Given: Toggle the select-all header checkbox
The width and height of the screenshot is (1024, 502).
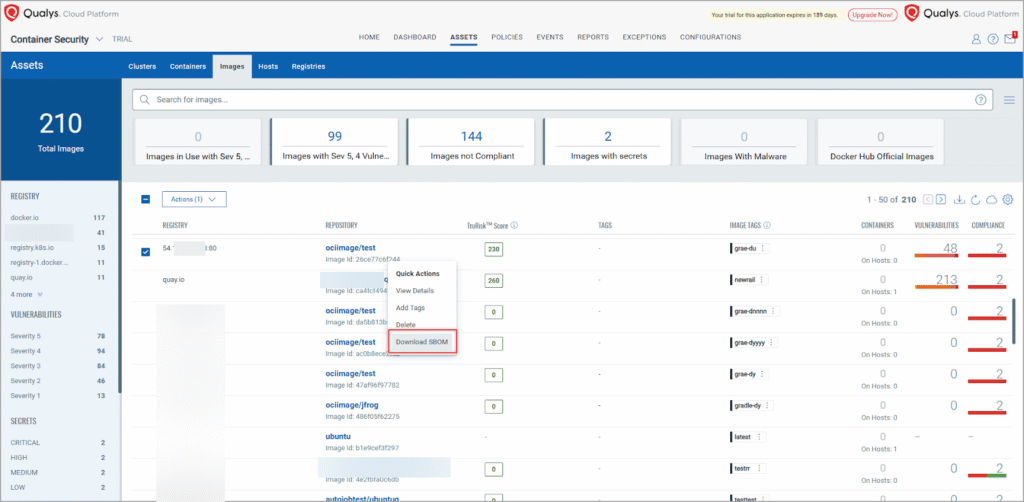Looking at the screenshot, I should [x=146, y=199].
